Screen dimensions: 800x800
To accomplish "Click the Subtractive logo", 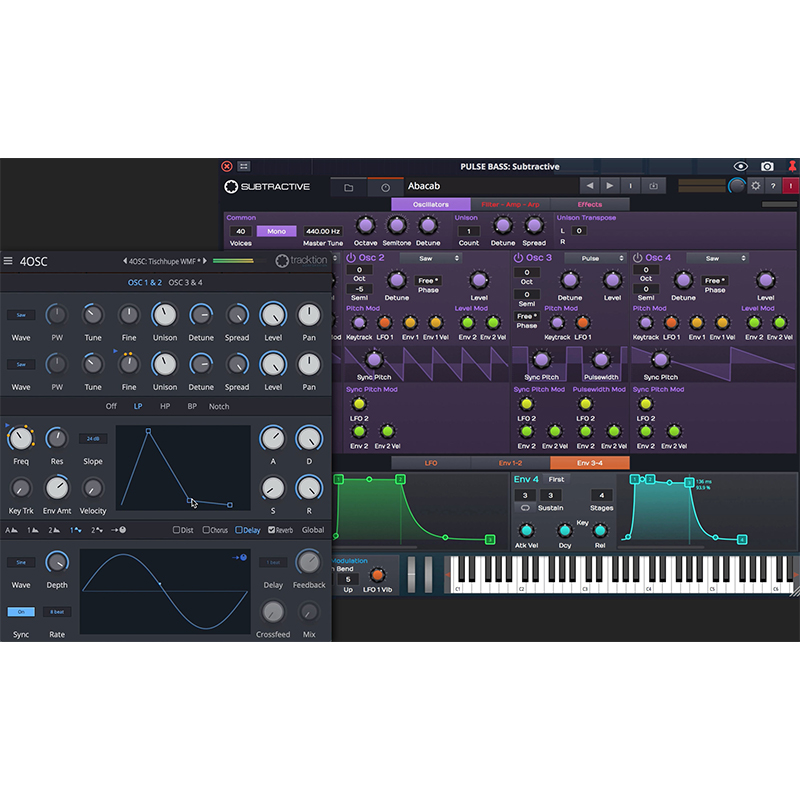I will (267, 187).
